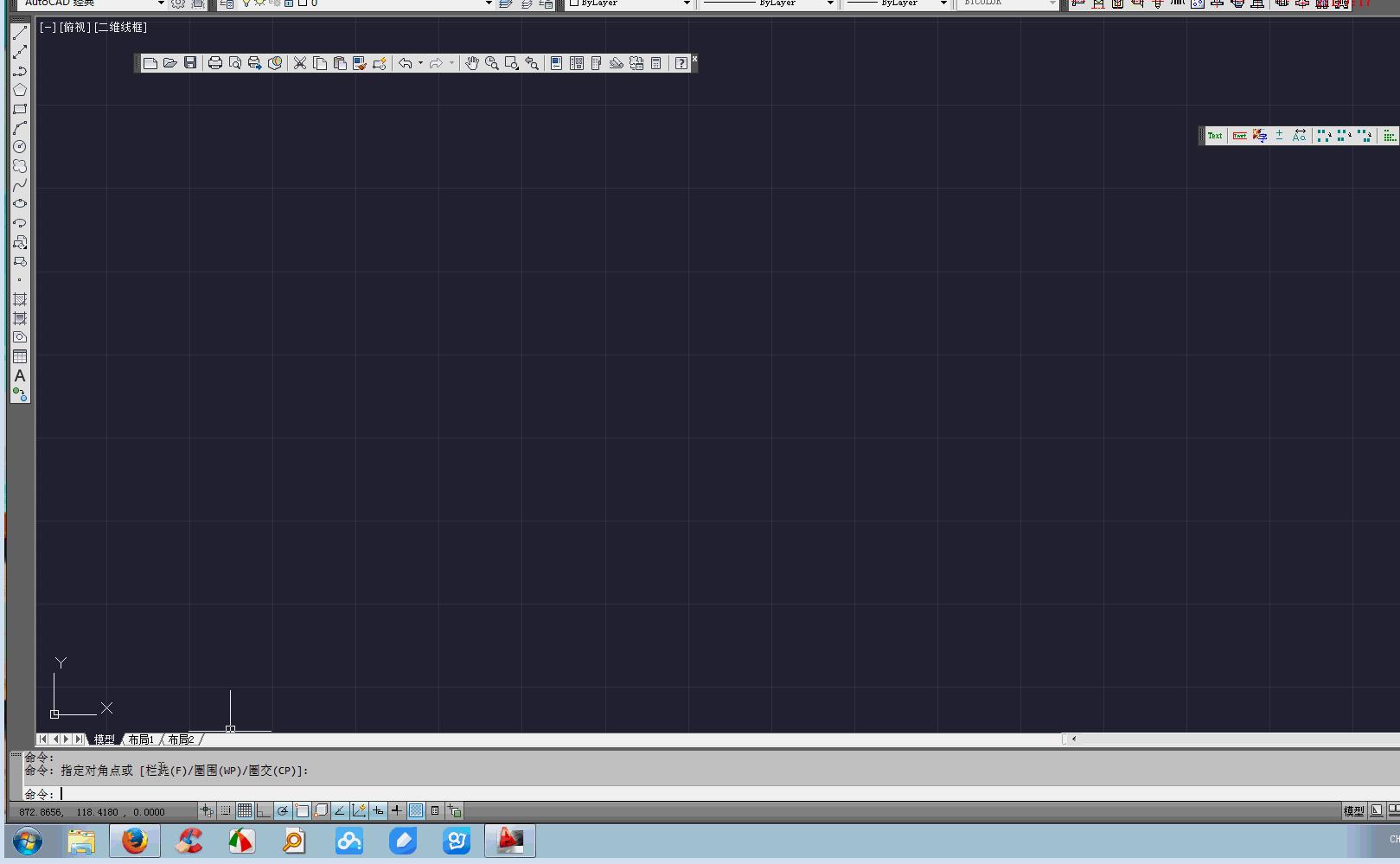Switch to the 模型 tab
The image size is (1400, 864).
[105, 739]
